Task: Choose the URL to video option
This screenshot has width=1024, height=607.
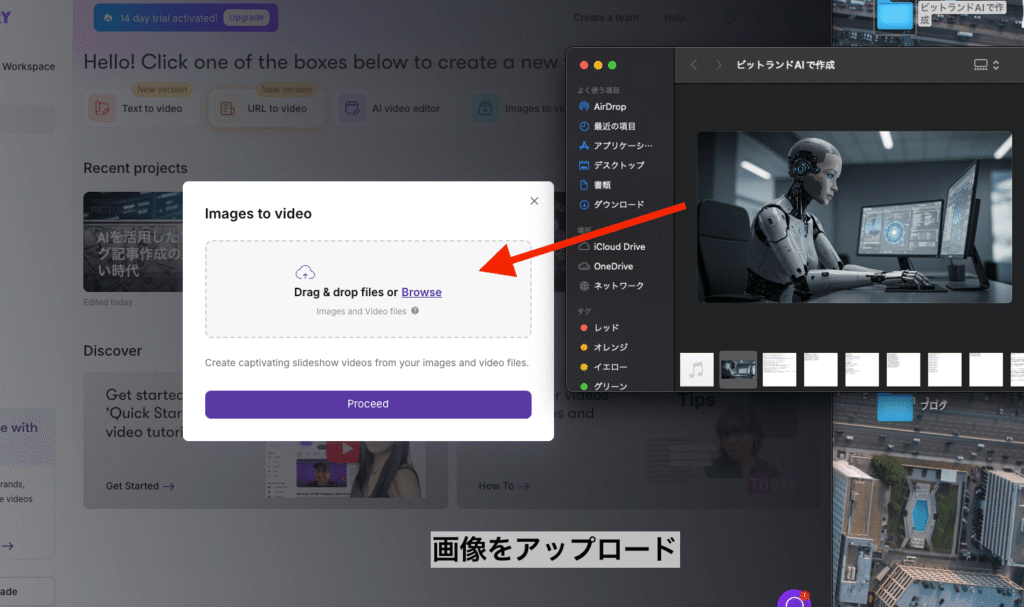Action: pyautogui.click(x=266, y=108)
